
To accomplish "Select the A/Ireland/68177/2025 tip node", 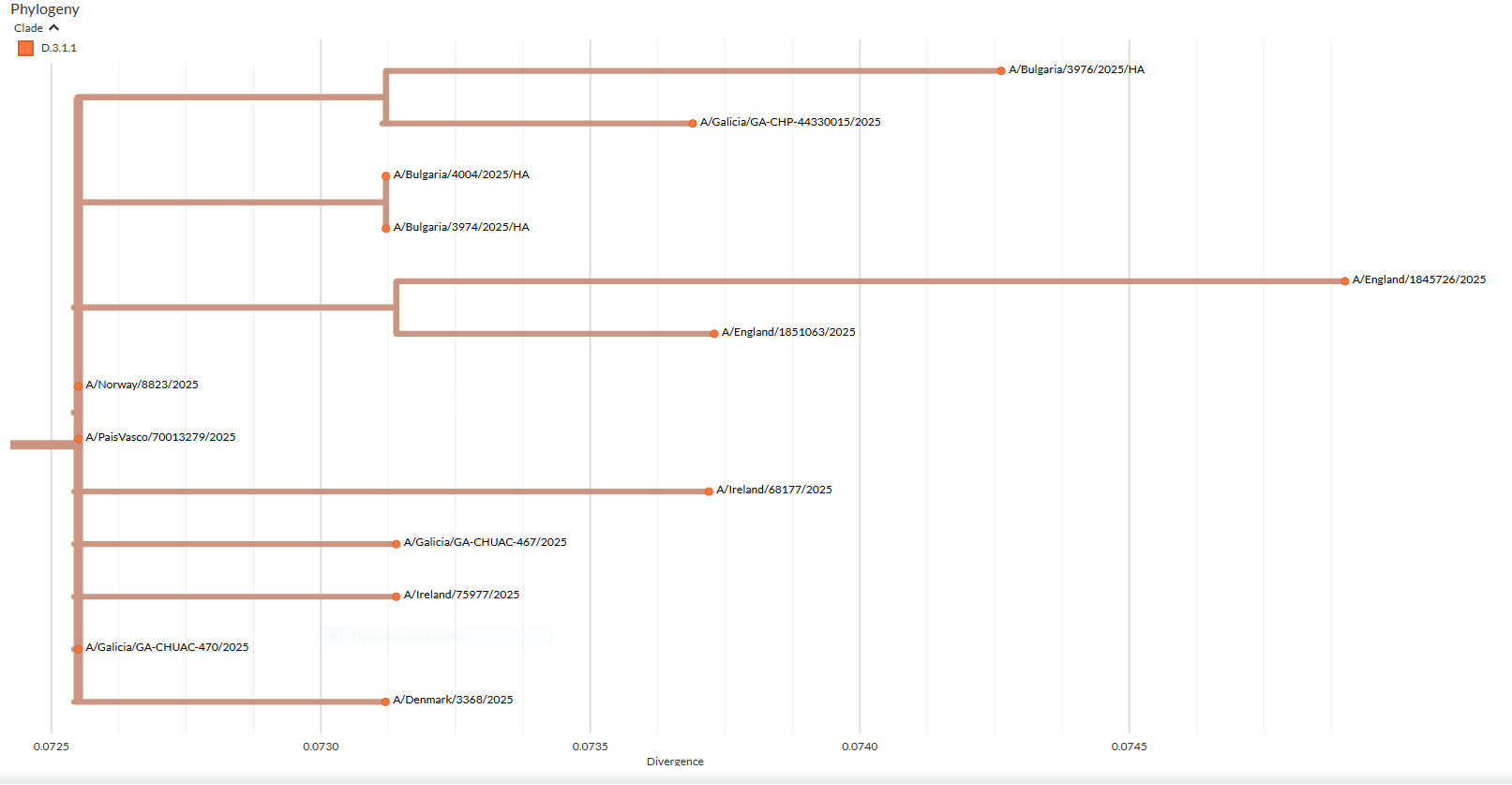I will click(709, 491).
